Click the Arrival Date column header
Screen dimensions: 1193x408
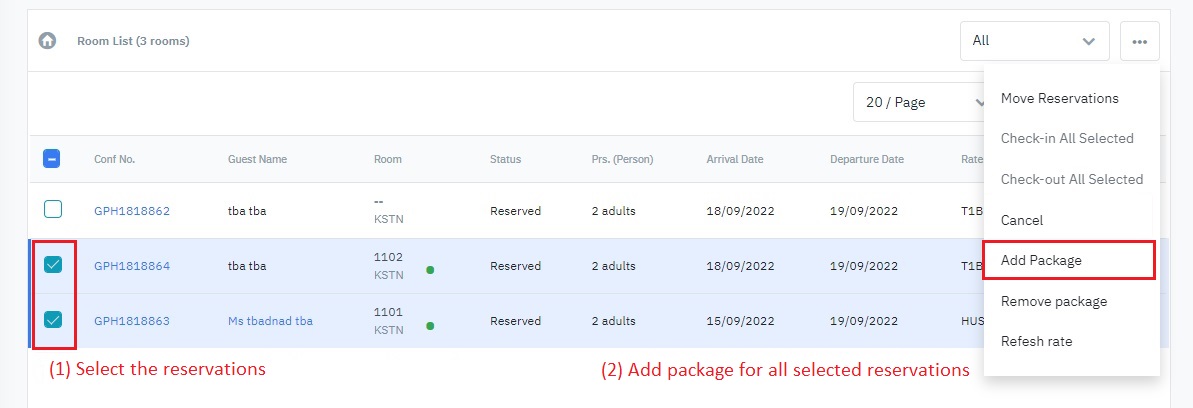[734, 159]
